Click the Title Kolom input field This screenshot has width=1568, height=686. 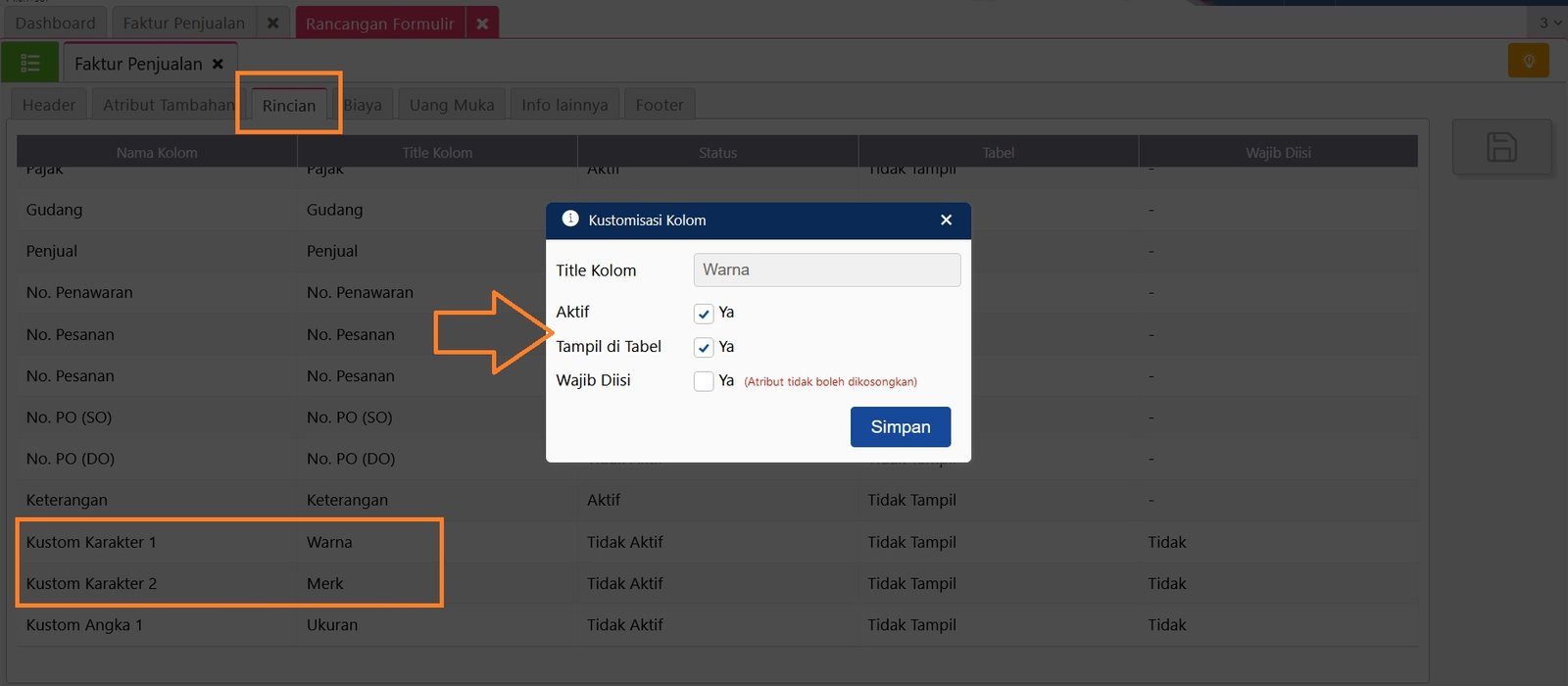pos(826,270)
